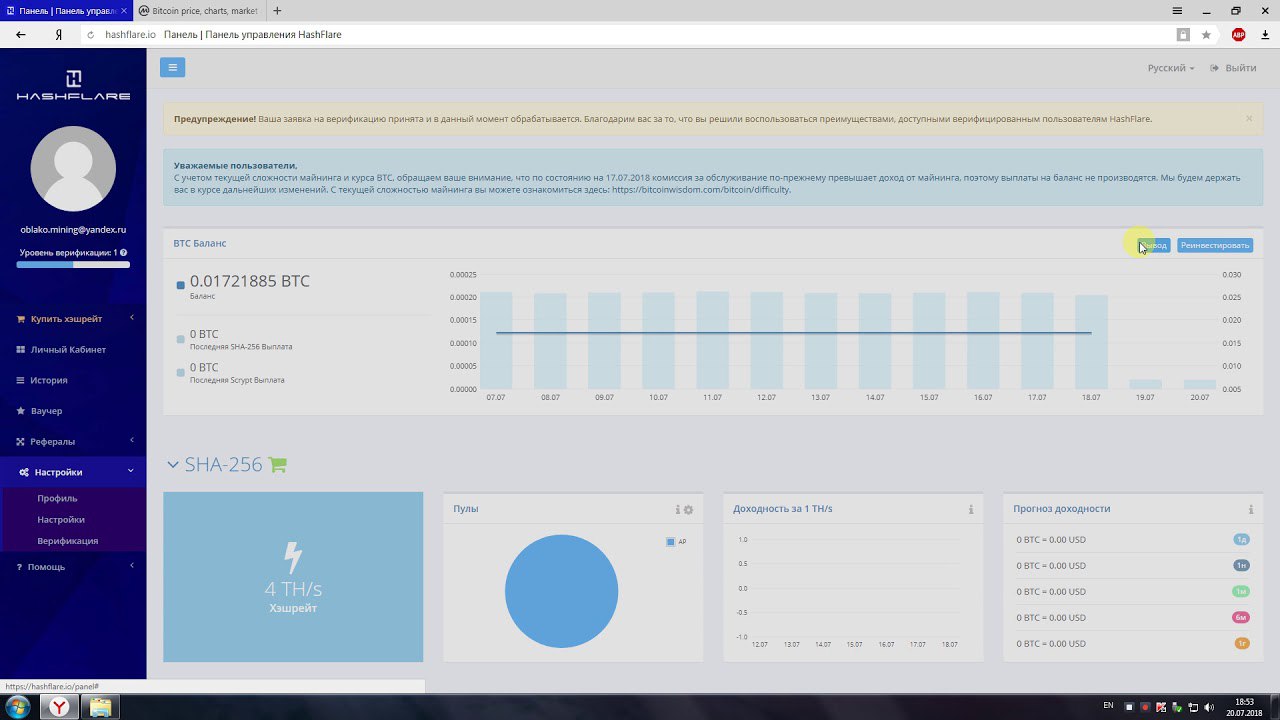Open File Explorer from the taskbar
Screen dimensions: 1280x720
pos(100,707)
